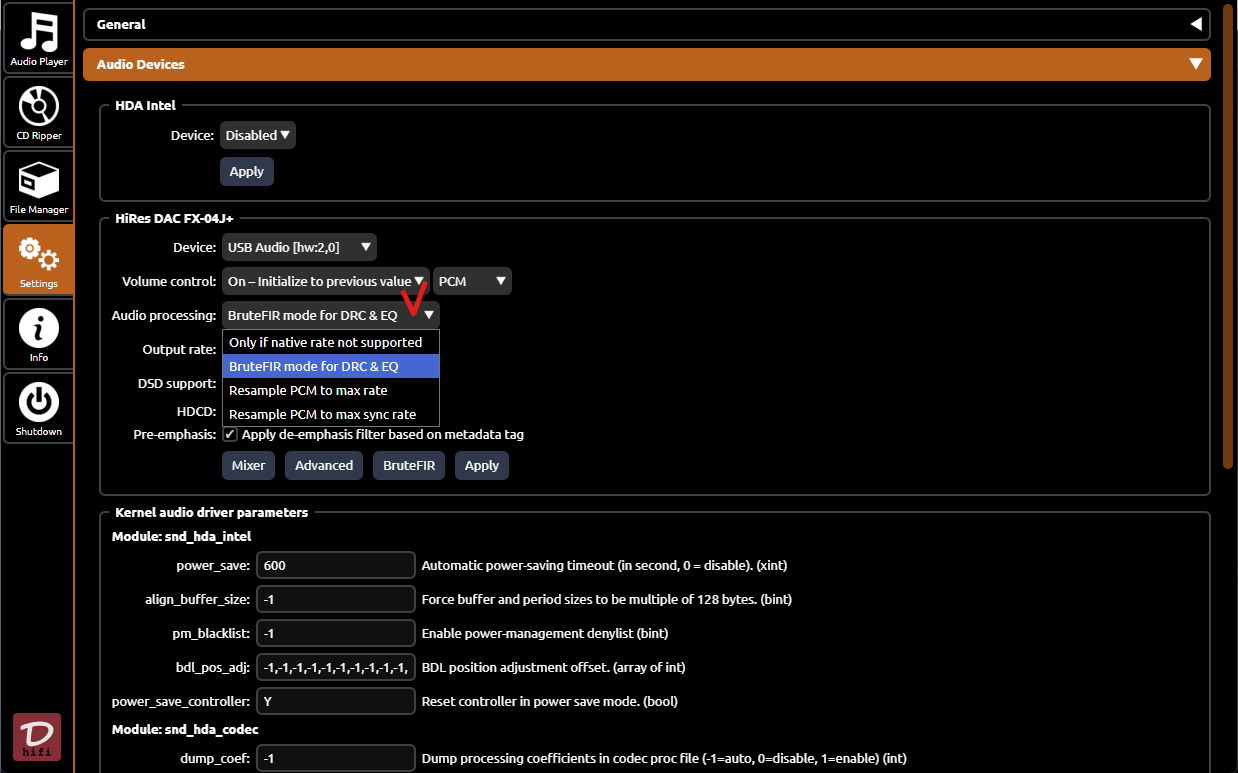Open the PCM mixer dropdown

pos(472,281)
